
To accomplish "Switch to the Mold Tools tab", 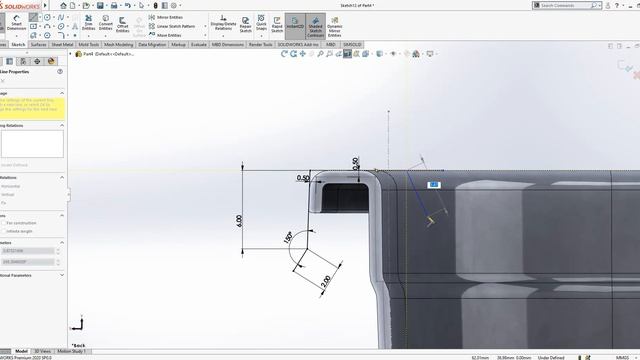I will (89, 44).
